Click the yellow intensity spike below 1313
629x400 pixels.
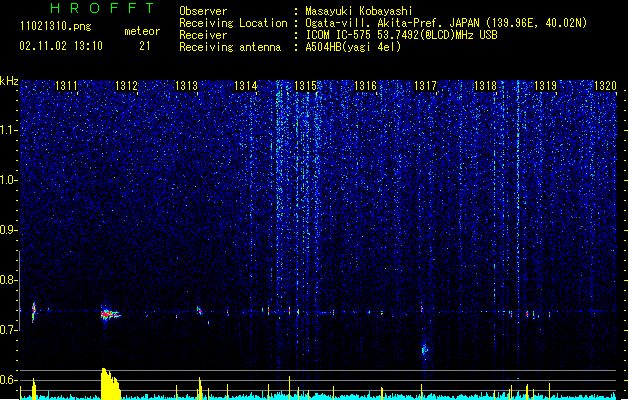coord(200,388)
